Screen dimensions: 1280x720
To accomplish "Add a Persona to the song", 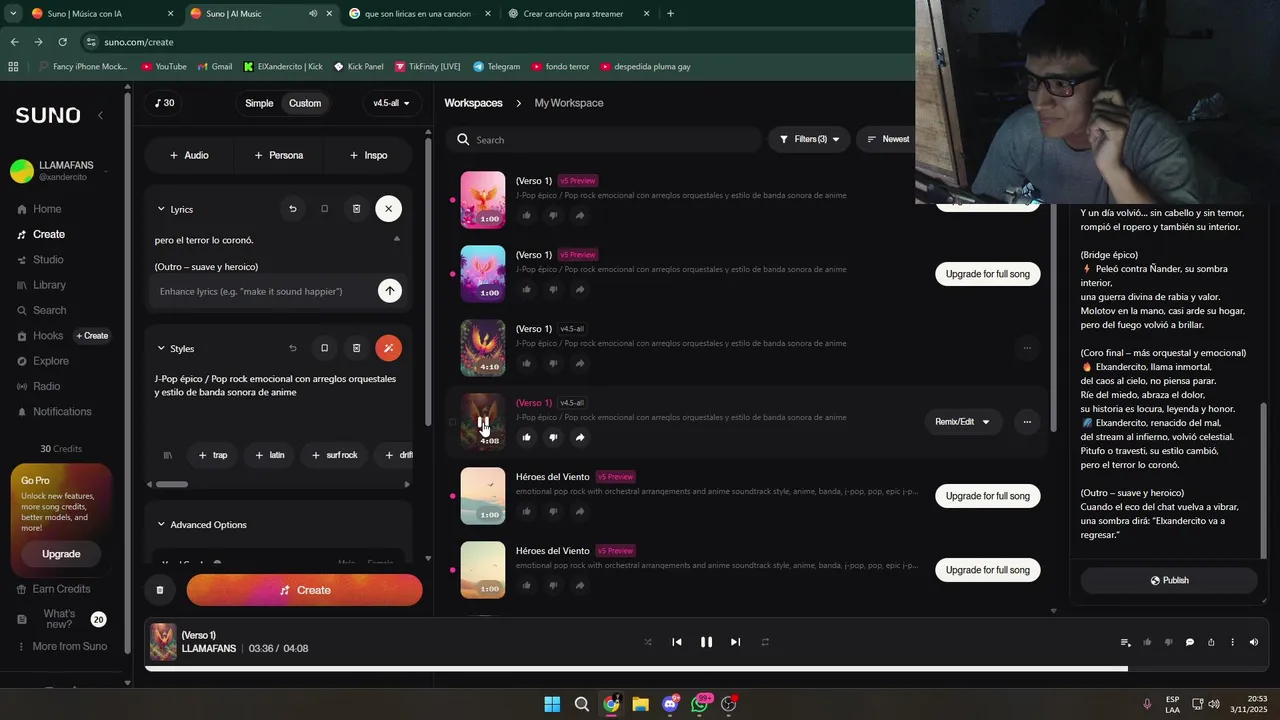I will pyautogui.click(x=279, y=155).
